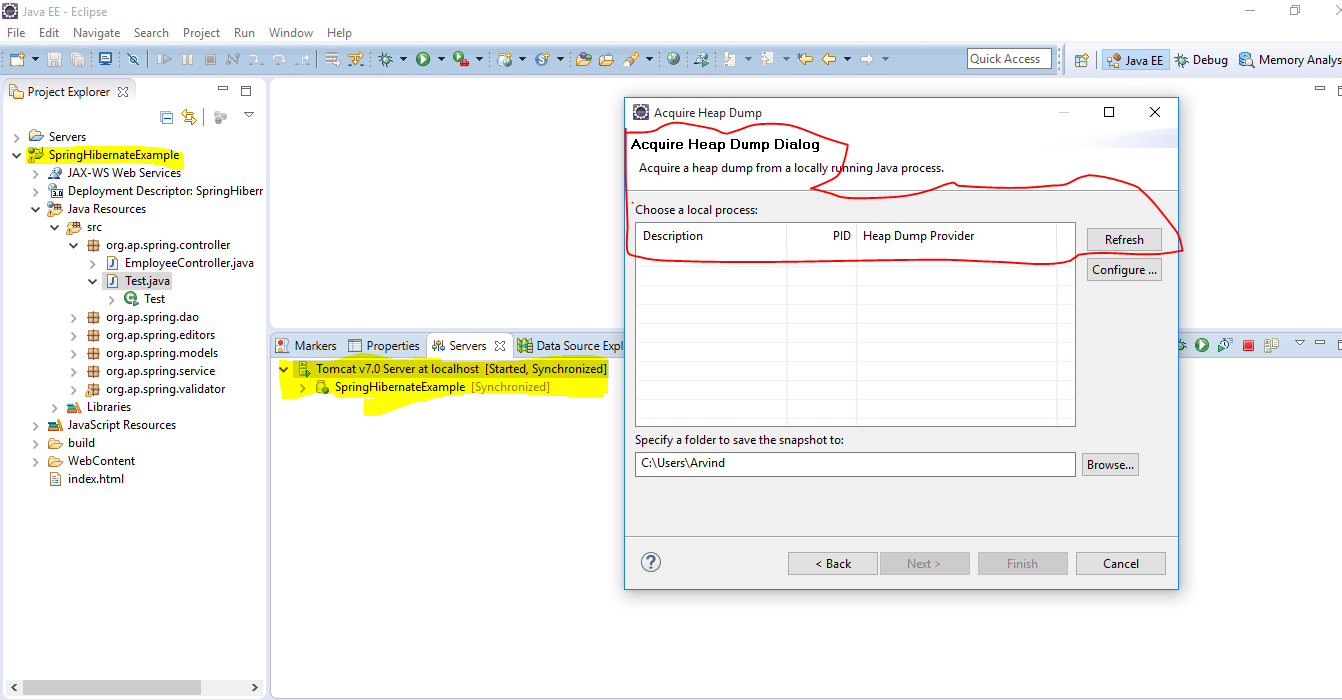Click the Forward navigation arrow in toolbar
The image size is (1342, 700).
click(x=866, y=59)
